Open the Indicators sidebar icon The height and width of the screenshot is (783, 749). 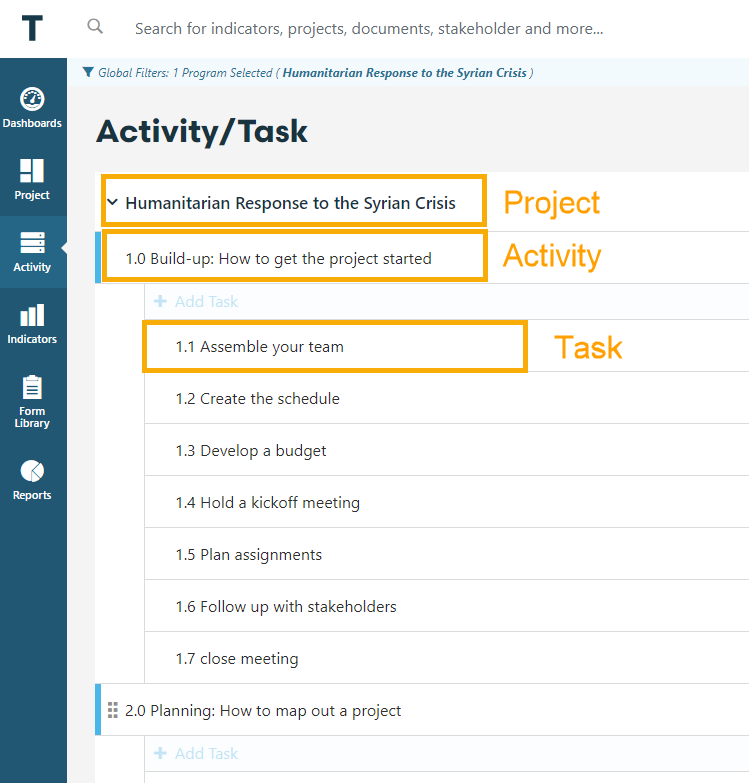32,324
